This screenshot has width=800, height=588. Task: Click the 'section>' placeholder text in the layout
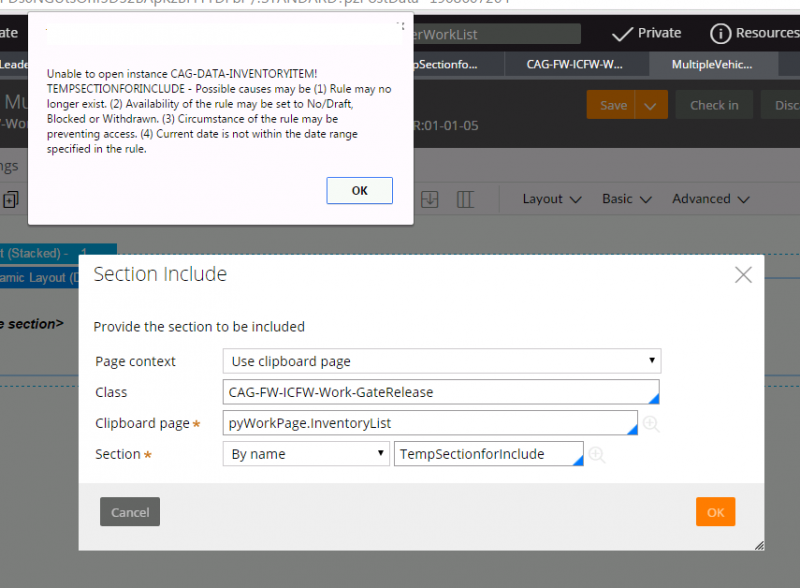[x=32, y=324]
